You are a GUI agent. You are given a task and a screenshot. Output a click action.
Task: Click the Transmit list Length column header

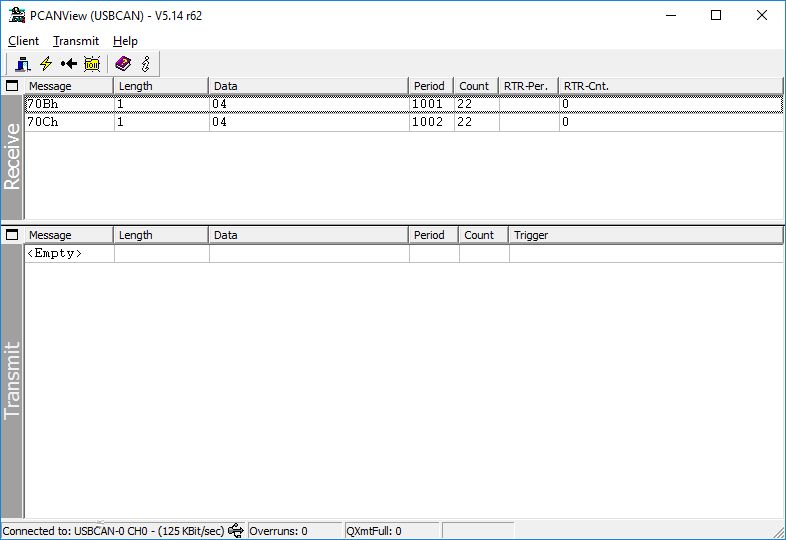click(x=161, y=235)
